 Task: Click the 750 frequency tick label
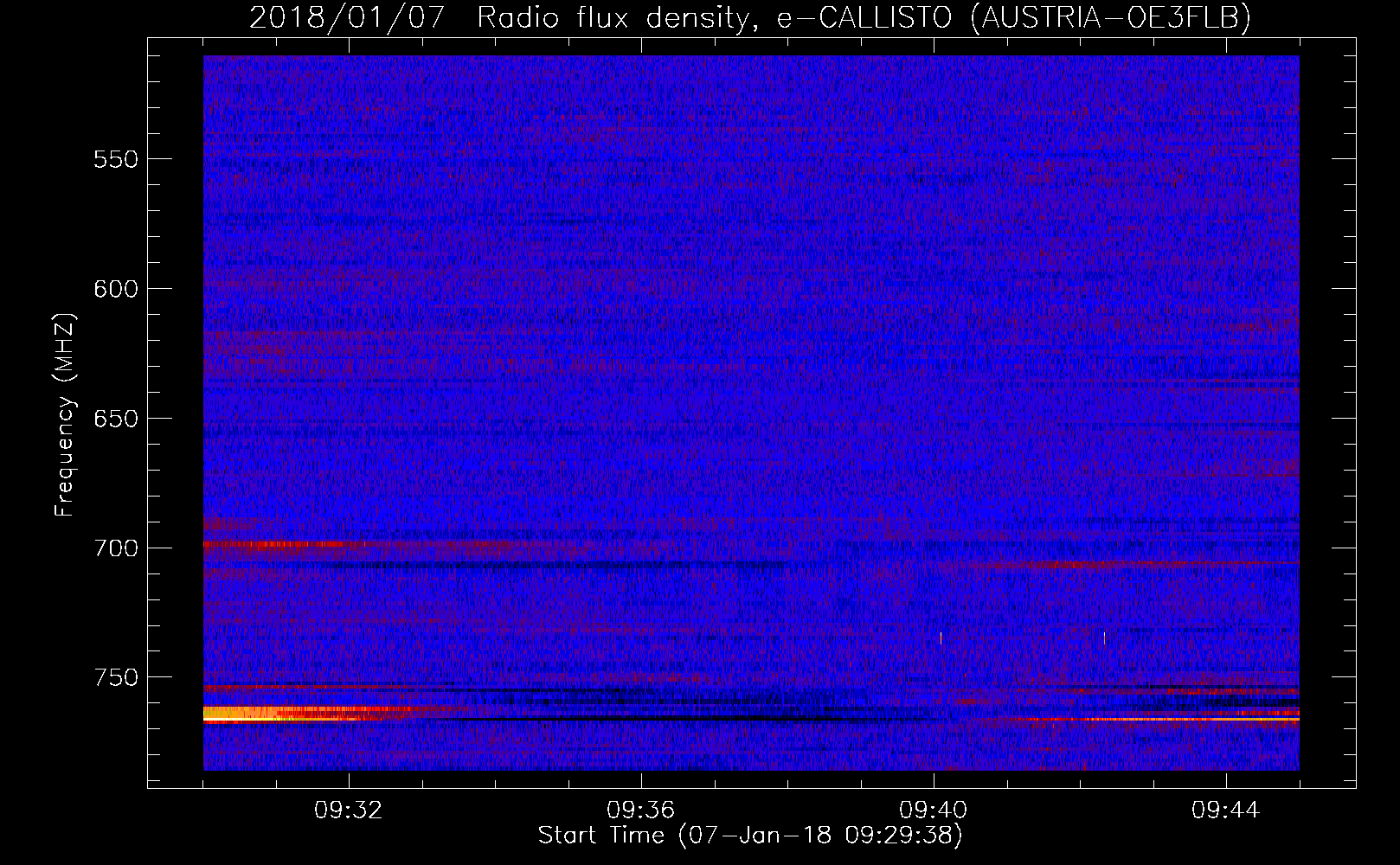116,677
